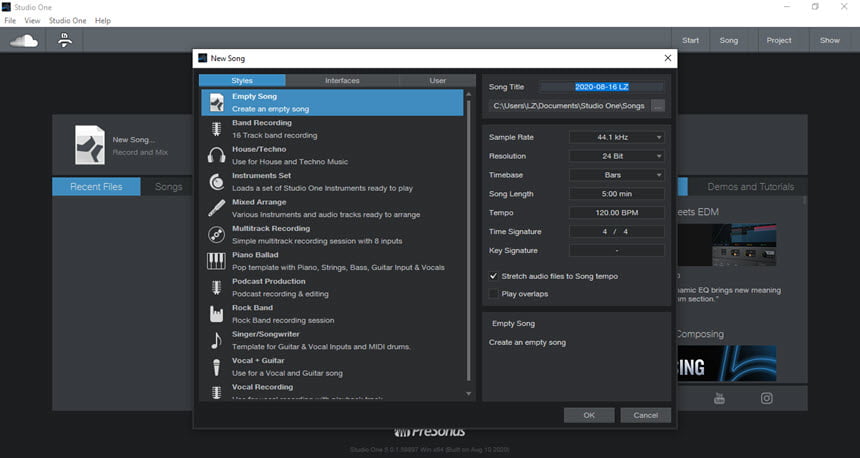Enable the Play overlaps checkbox
This screenshot has height=458, width=860.
click(x=493, y=294)
